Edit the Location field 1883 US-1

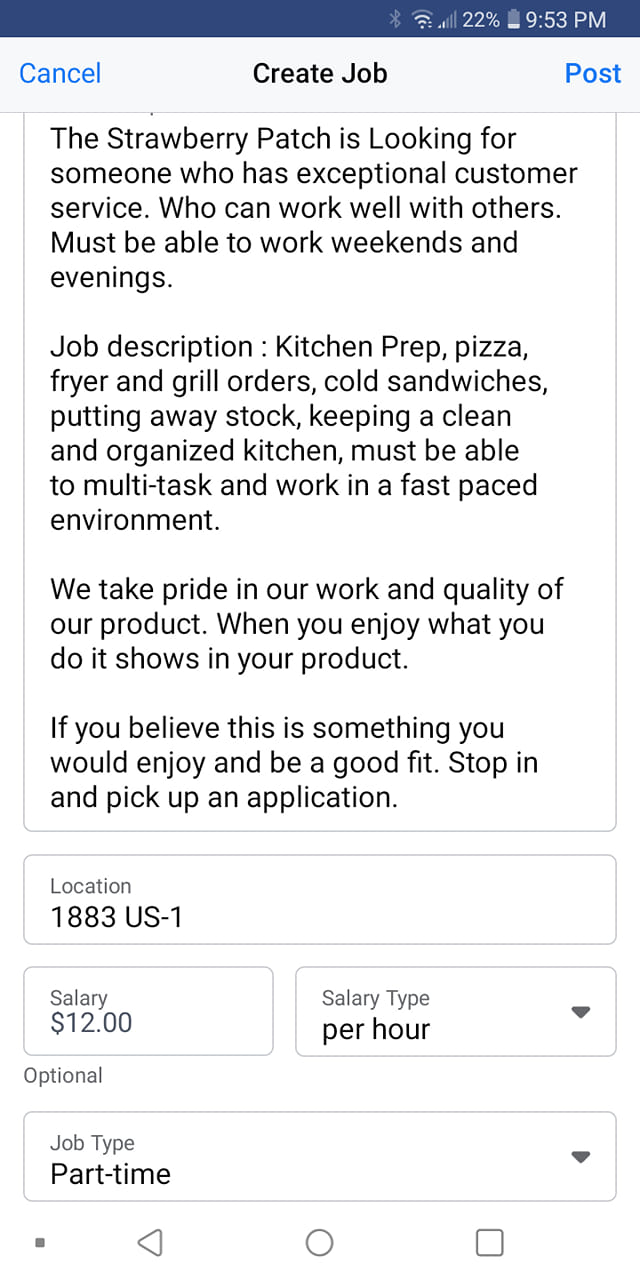click(x=319, y=900)
